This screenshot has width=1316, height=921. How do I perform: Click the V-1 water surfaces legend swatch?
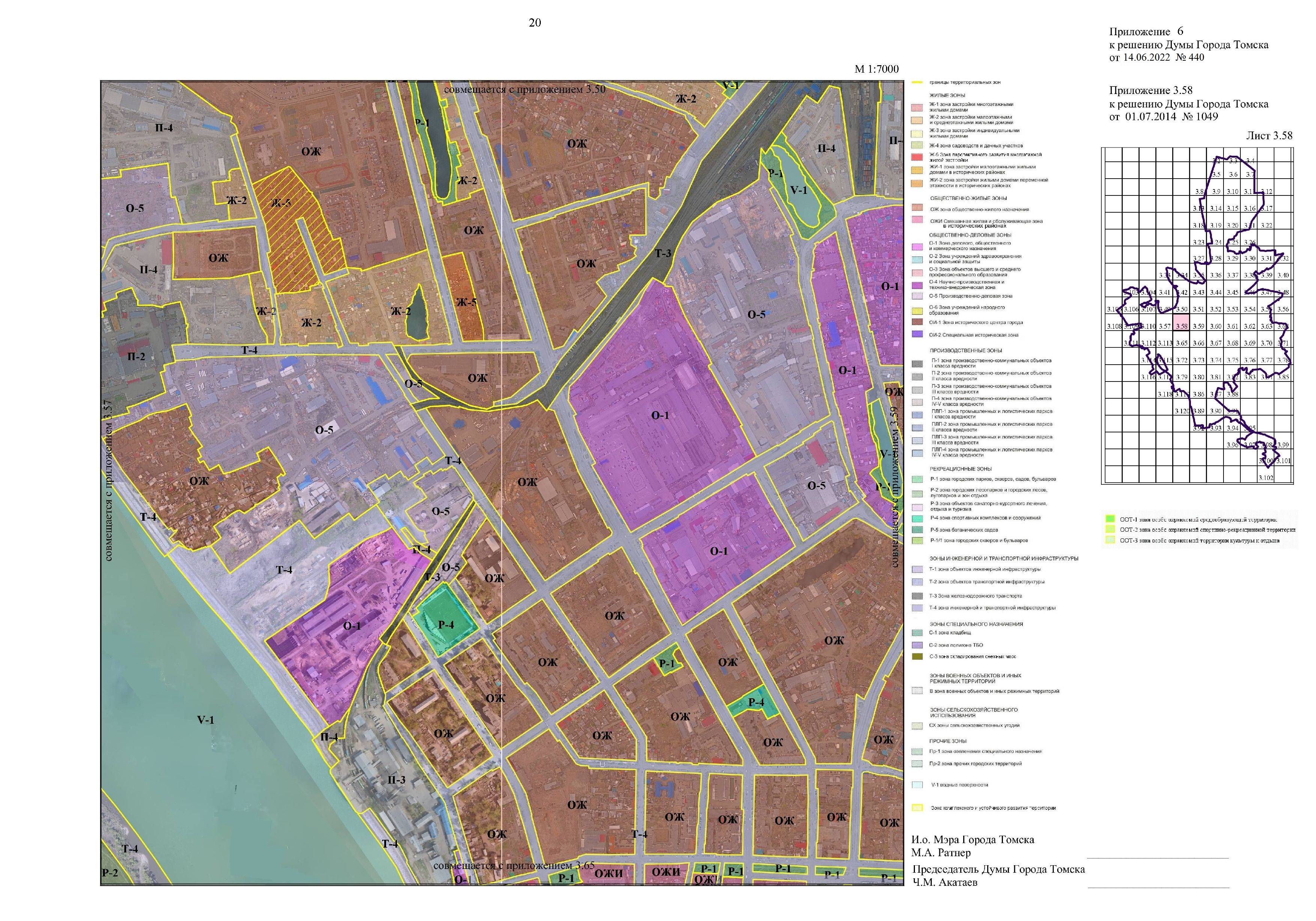coord(917,785)
